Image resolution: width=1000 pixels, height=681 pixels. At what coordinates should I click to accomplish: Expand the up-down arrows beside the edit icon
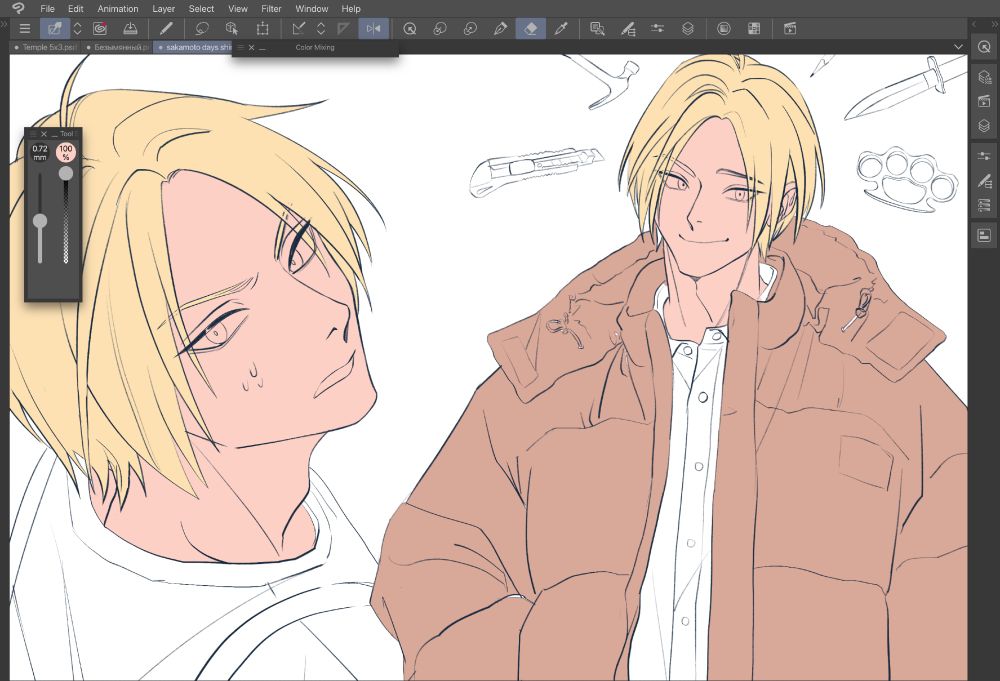(x=77, y=29)
